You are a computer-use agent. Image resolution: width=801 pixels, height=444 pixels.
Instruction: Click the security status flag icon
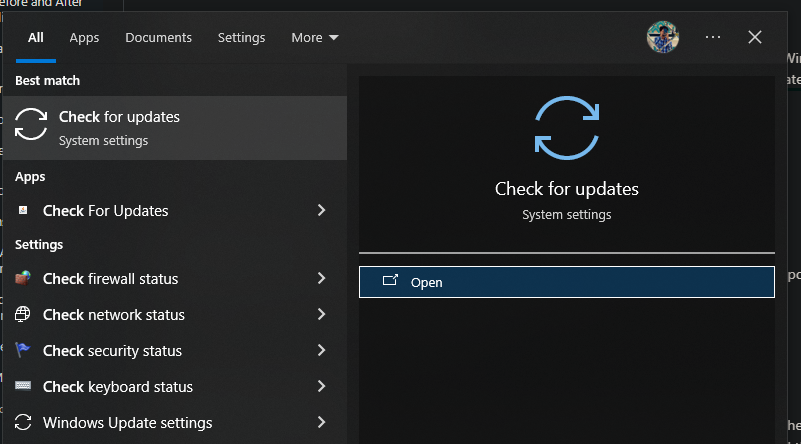pos(23,351)
